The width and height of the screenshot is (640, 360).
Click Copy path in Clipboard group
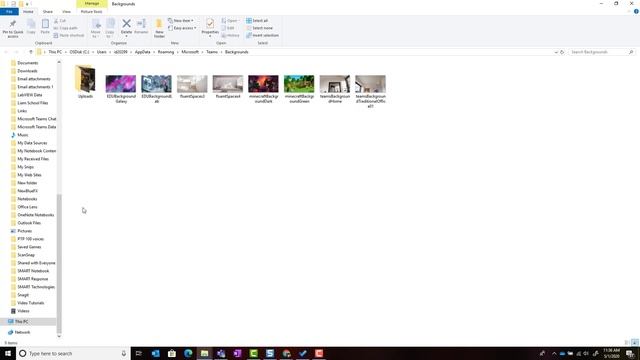[65, 28]
